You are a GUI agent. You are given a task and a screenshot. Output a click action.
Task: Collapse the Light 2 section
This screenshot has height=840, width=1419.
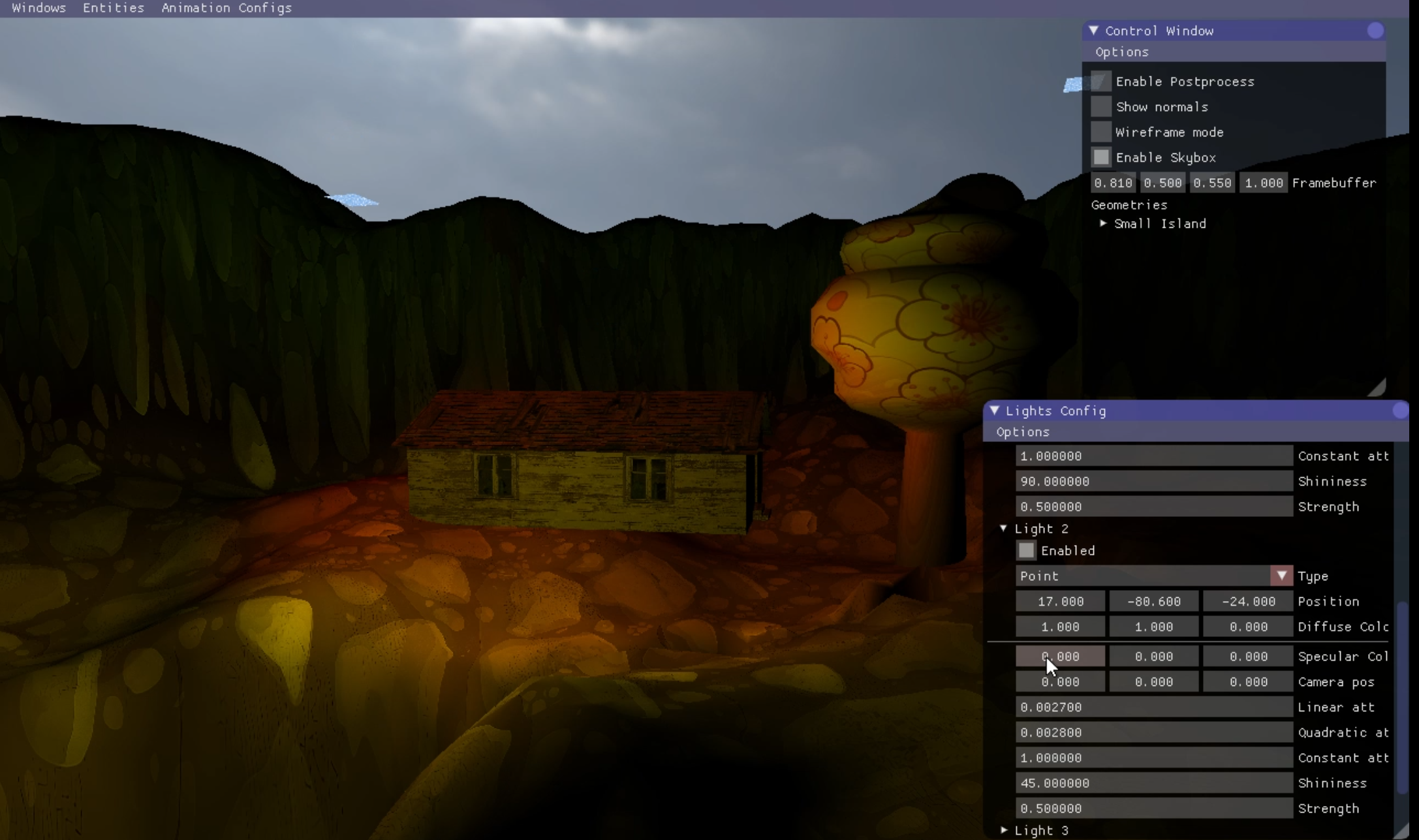click(1003, 529)
